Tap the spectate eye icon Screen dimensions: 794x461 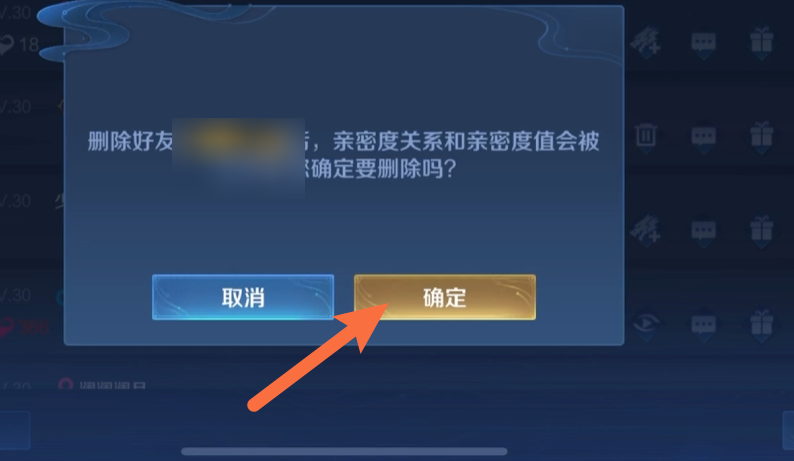click(646, 323)
